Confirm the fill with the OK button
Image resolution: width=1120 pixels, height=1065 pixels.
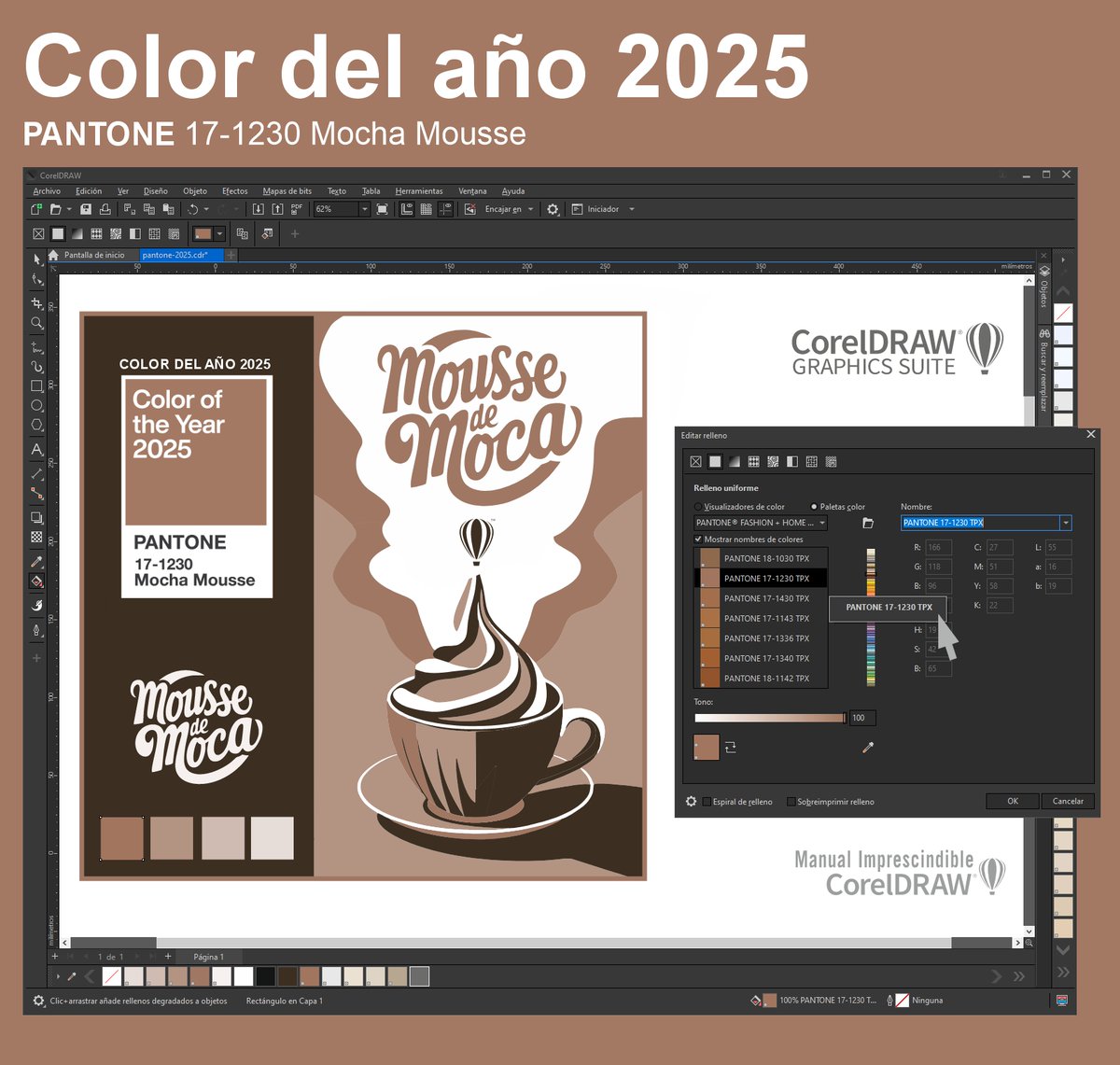click(1012, 801)
